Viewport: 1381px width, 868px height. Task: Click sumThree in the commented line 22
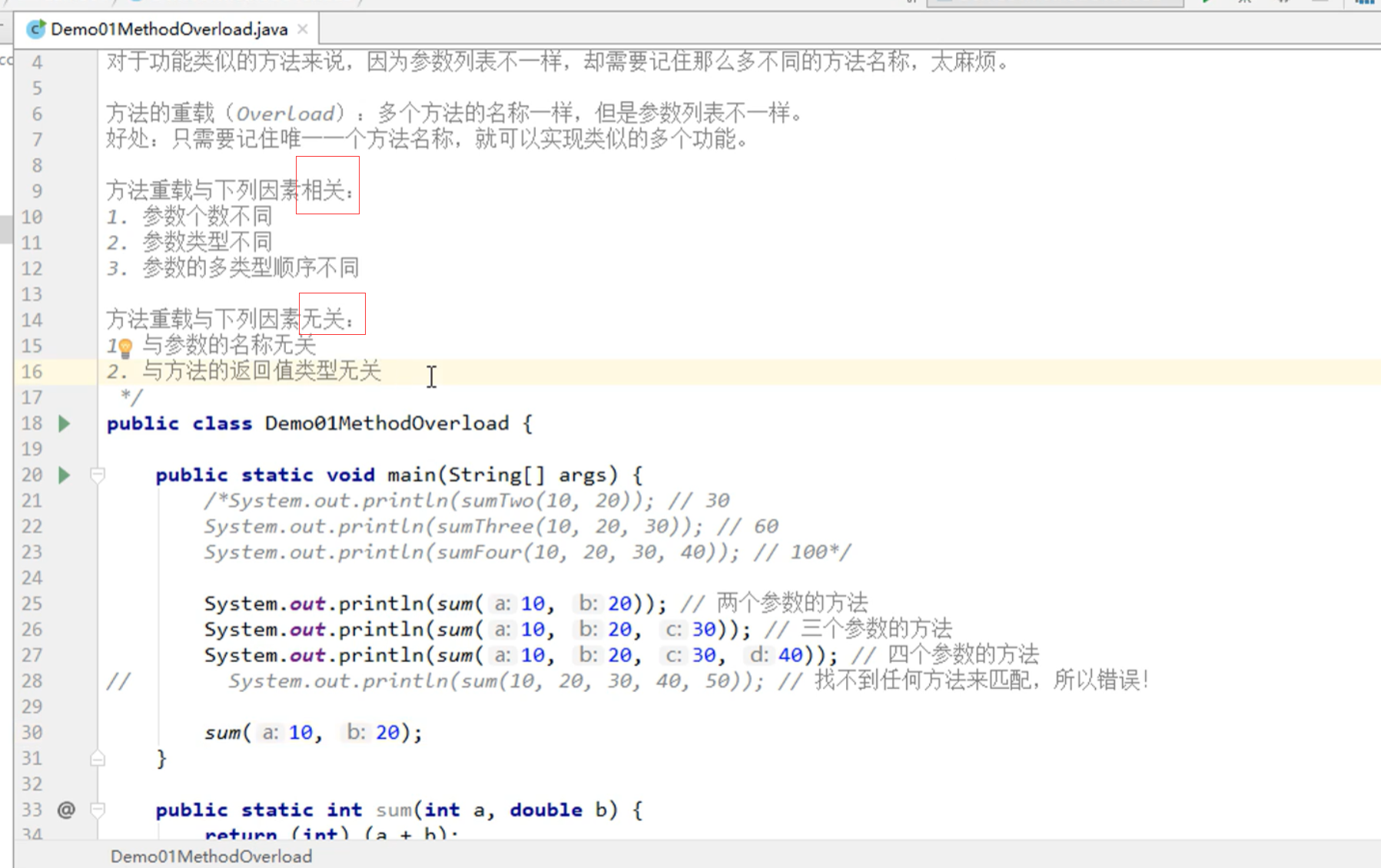485,527
